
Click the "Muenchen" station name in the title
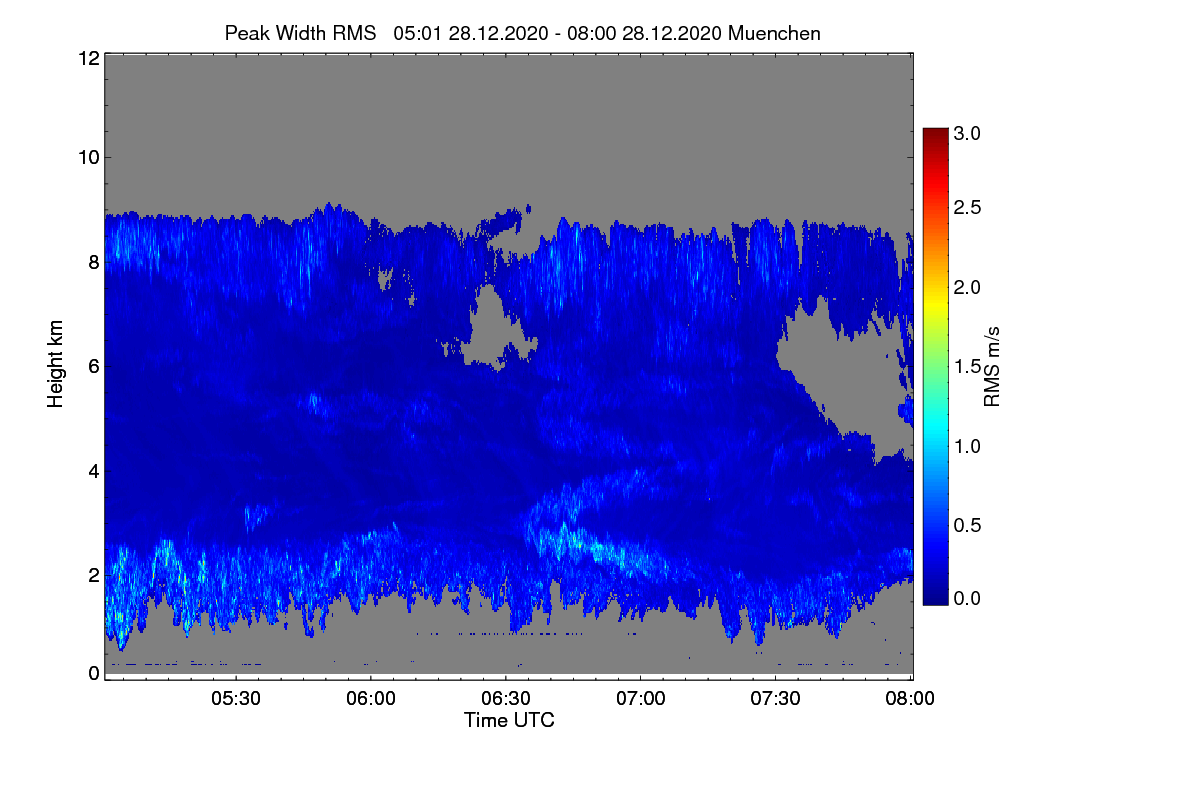(774, 33)
